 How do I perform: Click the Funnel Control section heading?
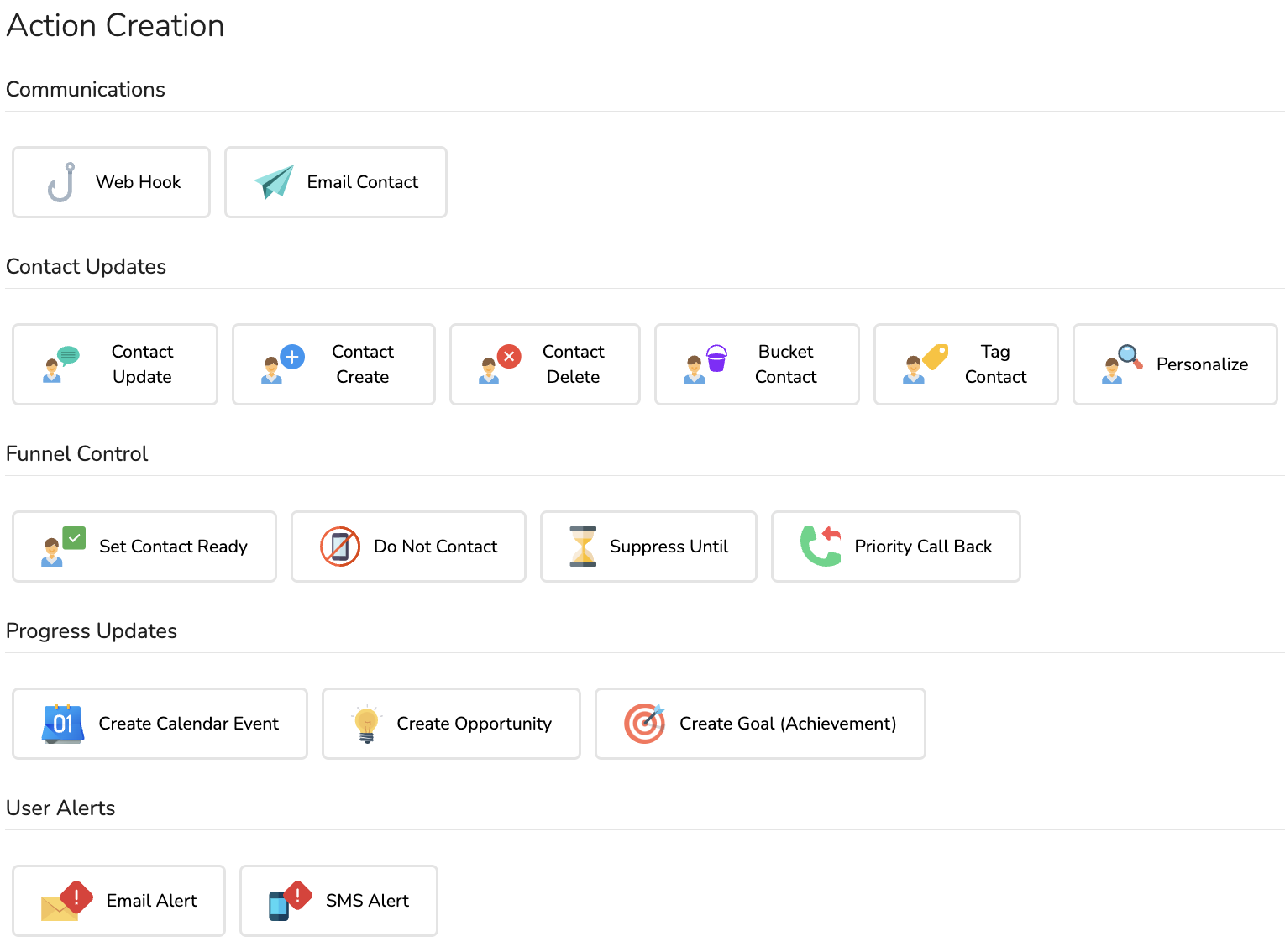point(76,453)
